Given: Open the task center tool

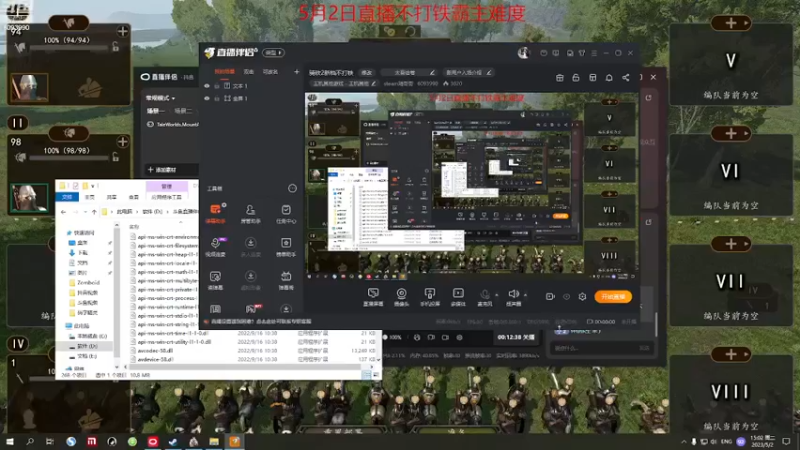Looking at the screenshot, I should coord(286,213).
